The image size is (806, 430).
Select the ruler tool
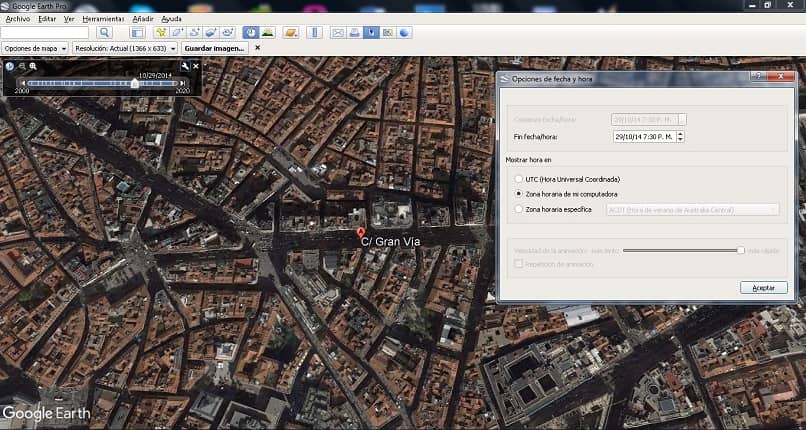[314, 33]
